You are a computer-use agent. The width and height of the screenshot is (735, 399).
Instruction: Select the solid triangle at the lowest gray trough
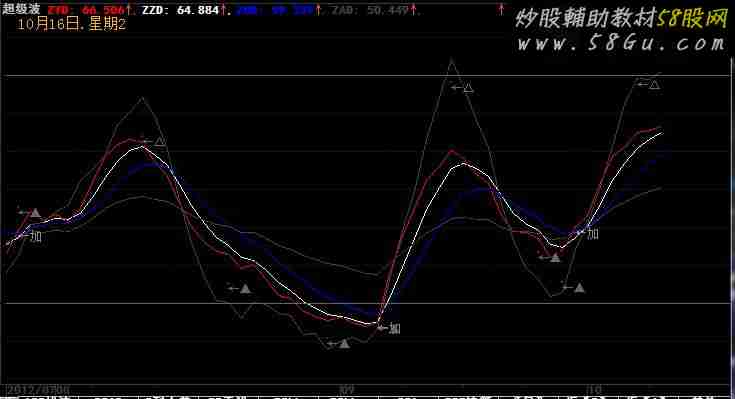(x=345, y=344)
